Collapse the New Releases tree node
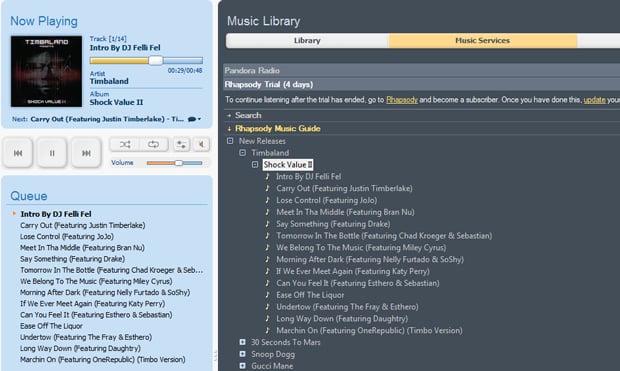The width and height of the screenshot is (620, 371). (230, 141)
